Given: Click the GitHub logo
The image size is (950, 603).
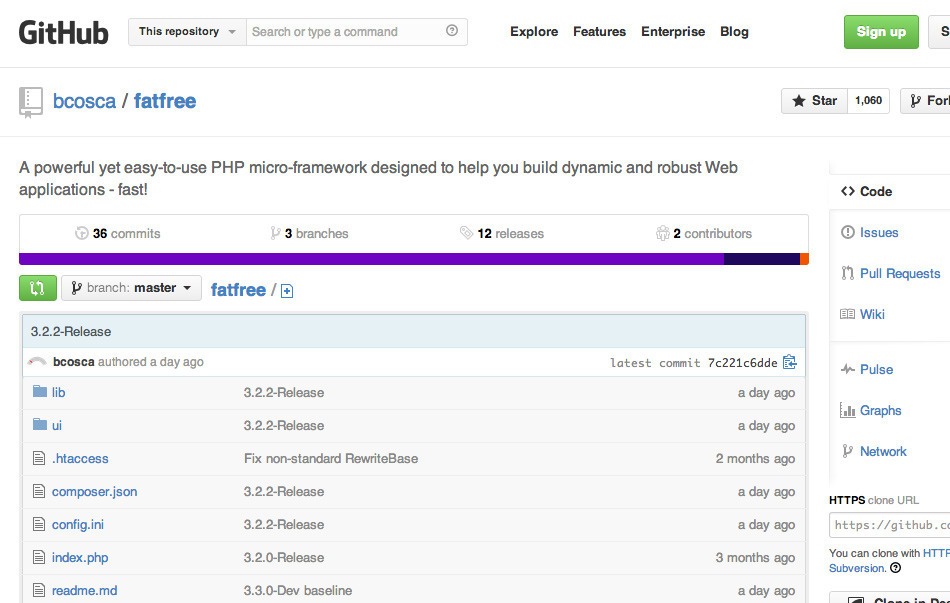Looking at the screenshot, I should point(64,33).
